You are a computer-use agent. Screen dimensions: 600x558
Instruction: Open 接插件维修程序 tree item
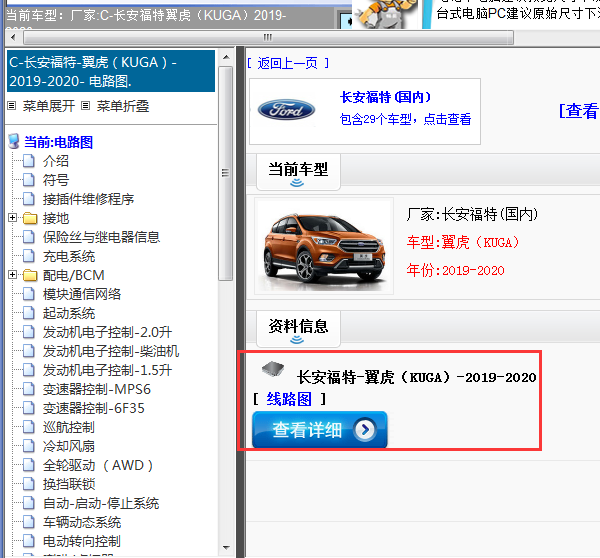point(88,199)
